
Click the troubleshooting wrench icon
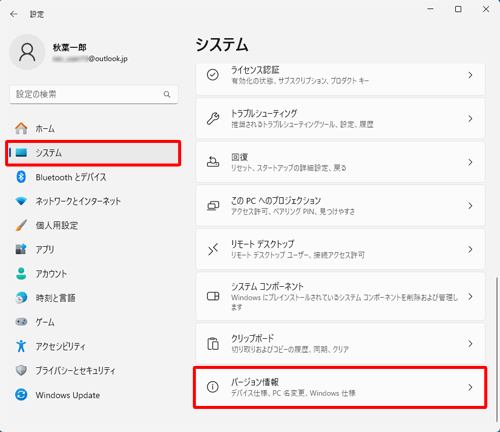pos(213,118)
